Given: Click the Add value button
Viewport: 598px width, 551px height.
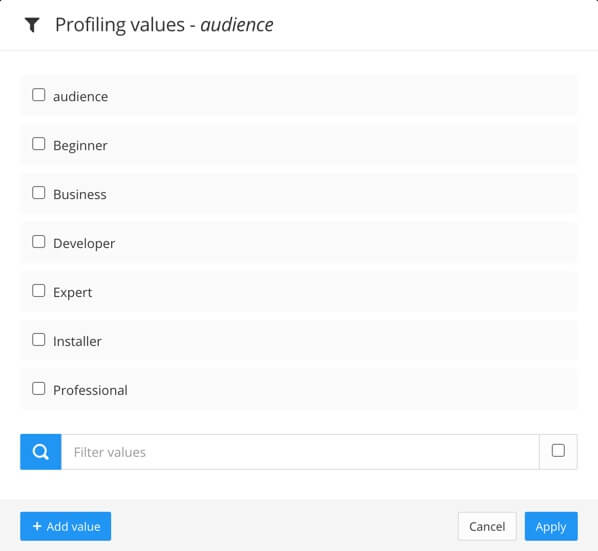Looking at the screenshot, I should coord(66,526).
